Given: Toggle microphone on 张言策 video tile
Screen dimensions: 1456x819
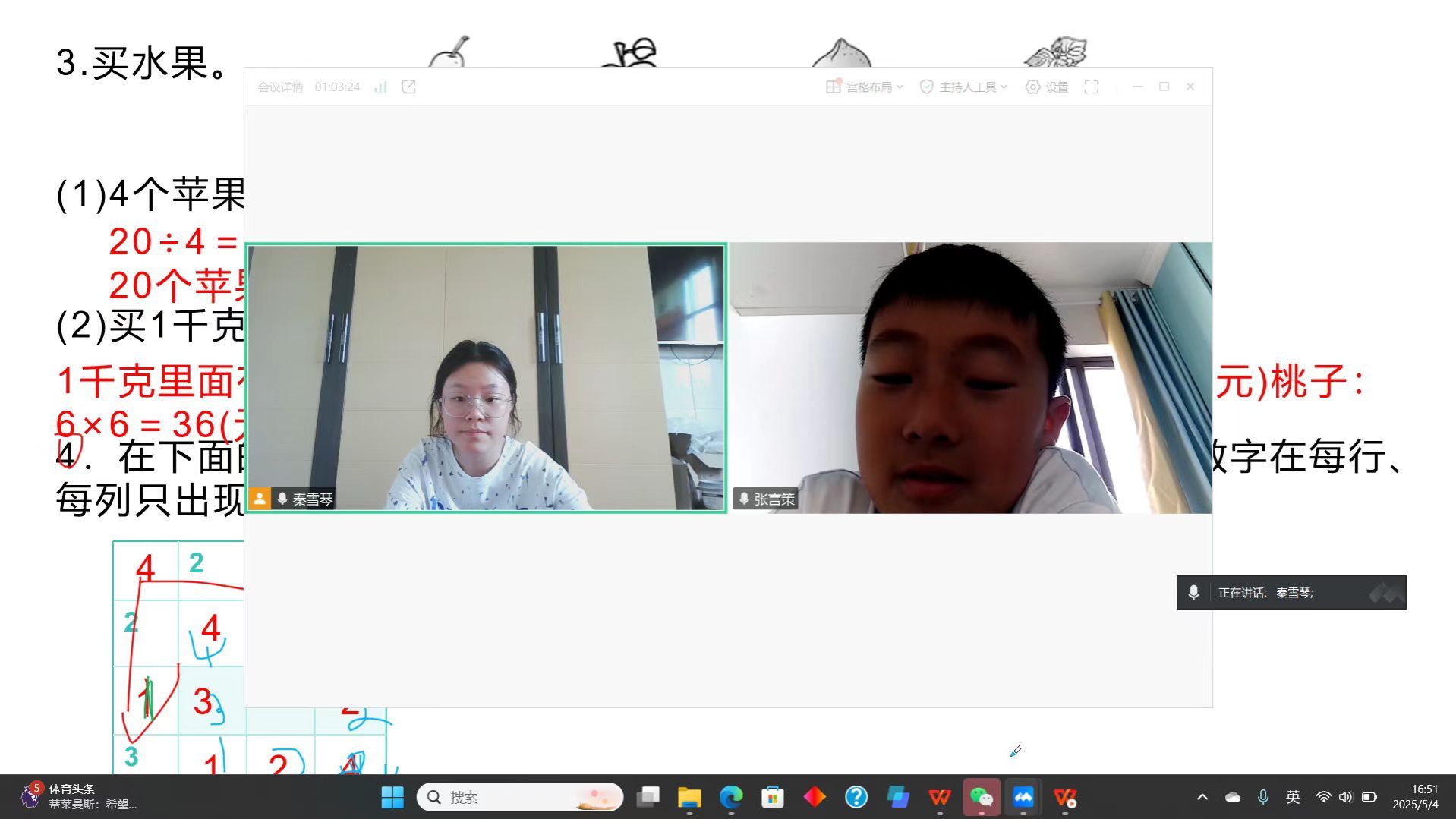Looking at the screenshot, I should pyautogui.click(x=744, y=499).
